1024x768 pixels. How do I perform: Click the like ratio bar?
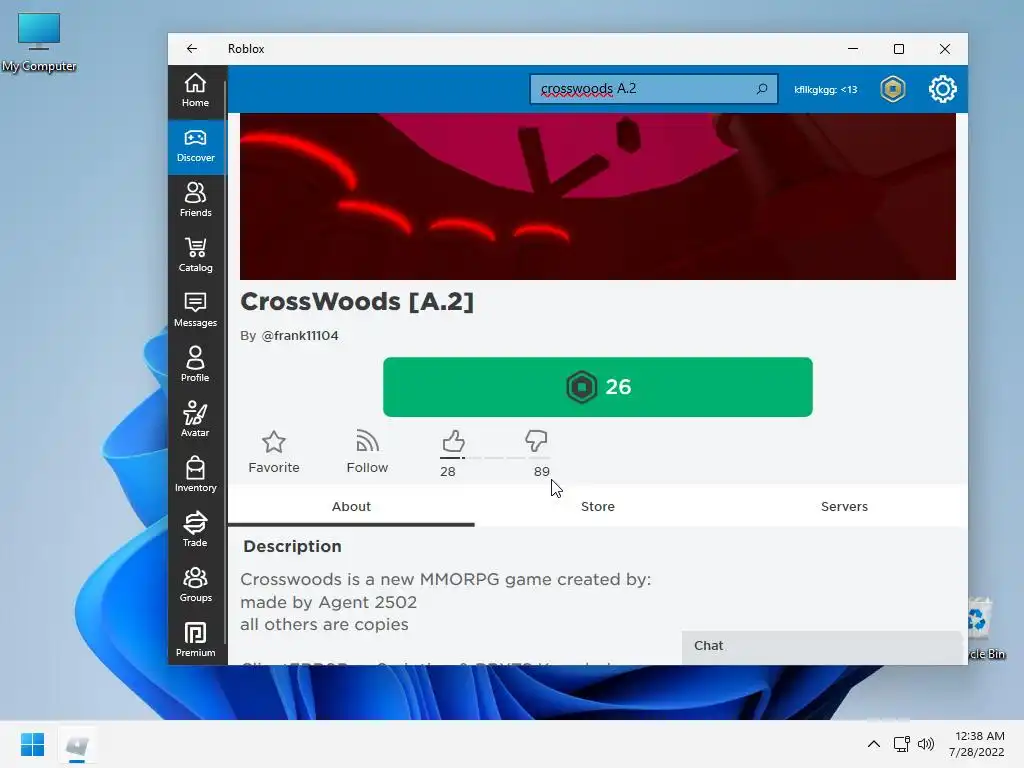495,458
